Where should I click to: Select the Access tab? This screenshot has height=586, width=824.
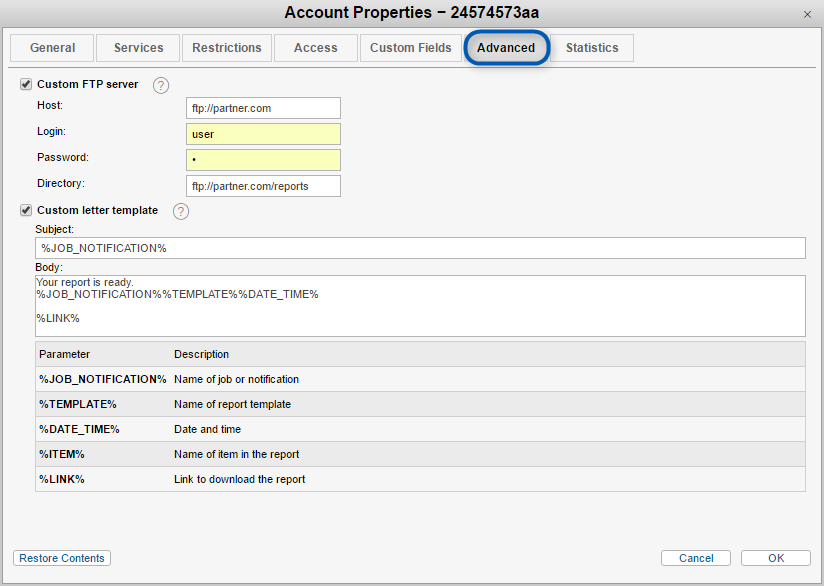tap(315, 48)
